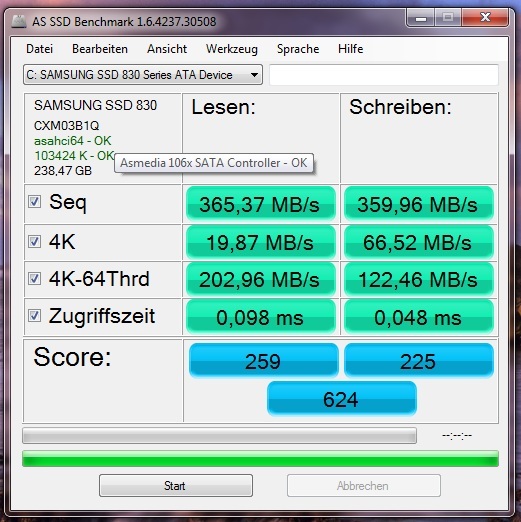This screenshot has width=521, height=522.
Task: Minimize the AS SSD Benchmark window
Action: (x=420, y=17)
